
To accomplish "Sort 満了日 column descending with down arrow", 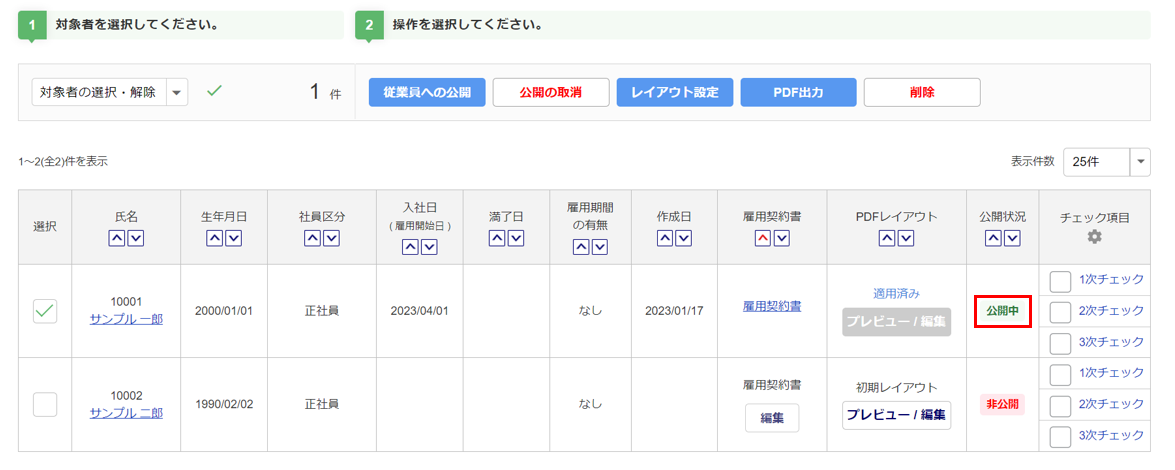I will pyautogui.click(x=515, y=238).
